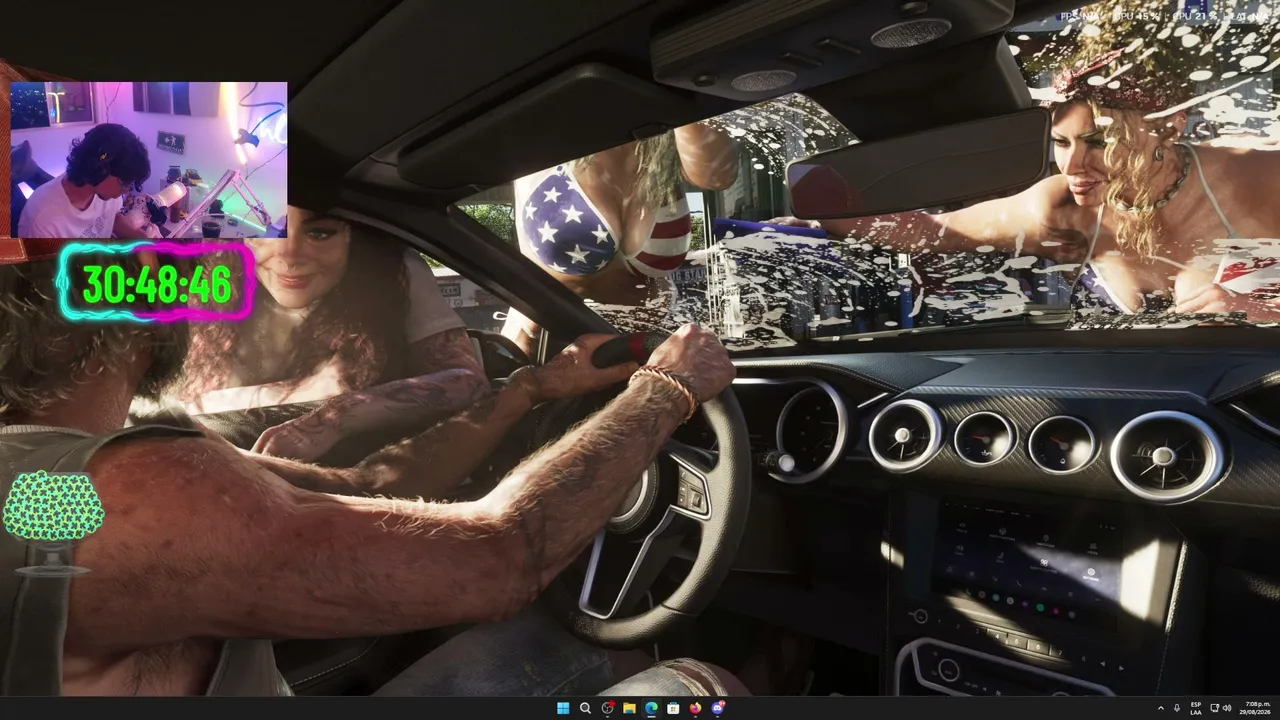Click the CPU 21 % readout

coord(1194,16)
